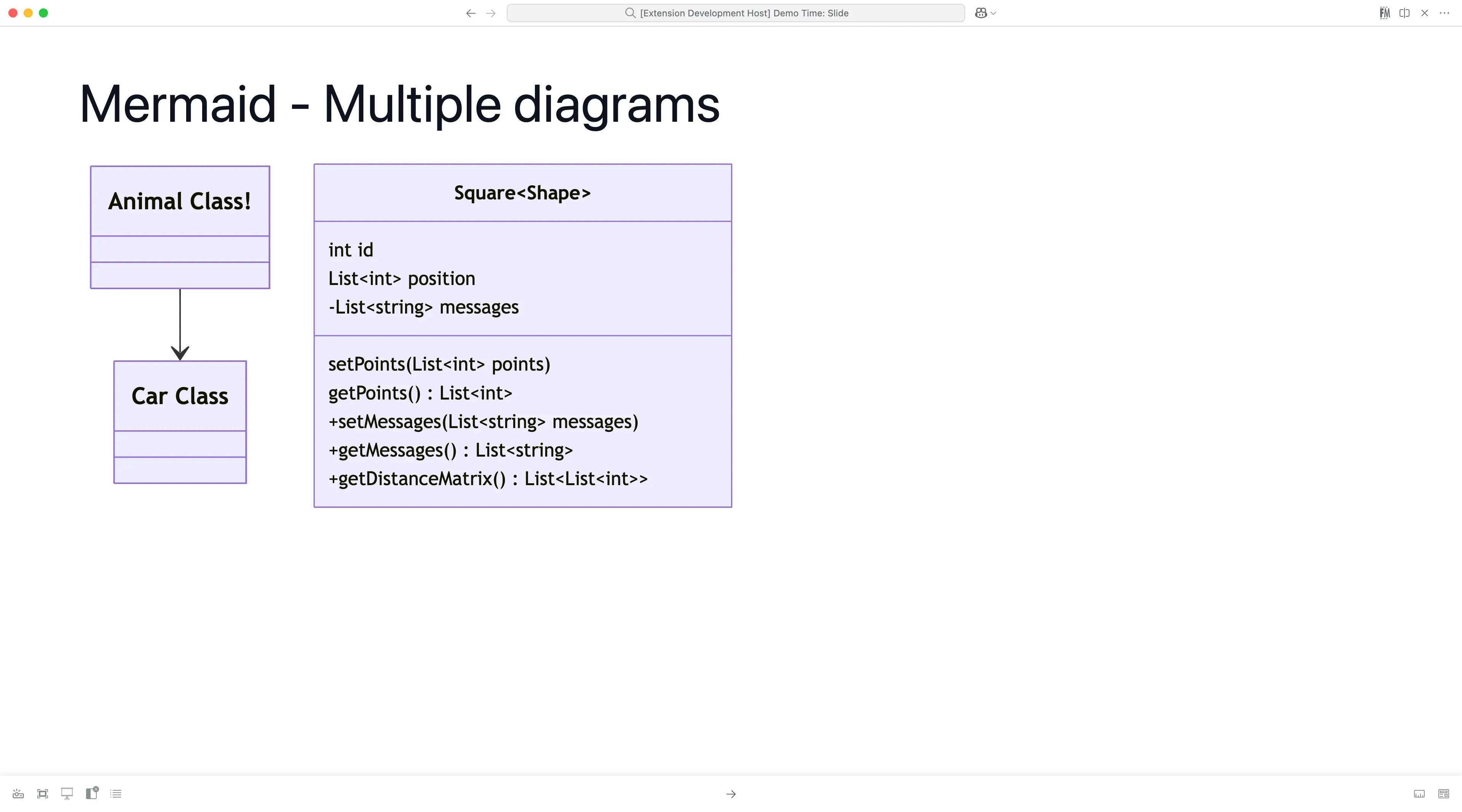Open GitHub Copilot from the title bar
The height and width of the screenshot is (812, 1462).
[981, 13]
